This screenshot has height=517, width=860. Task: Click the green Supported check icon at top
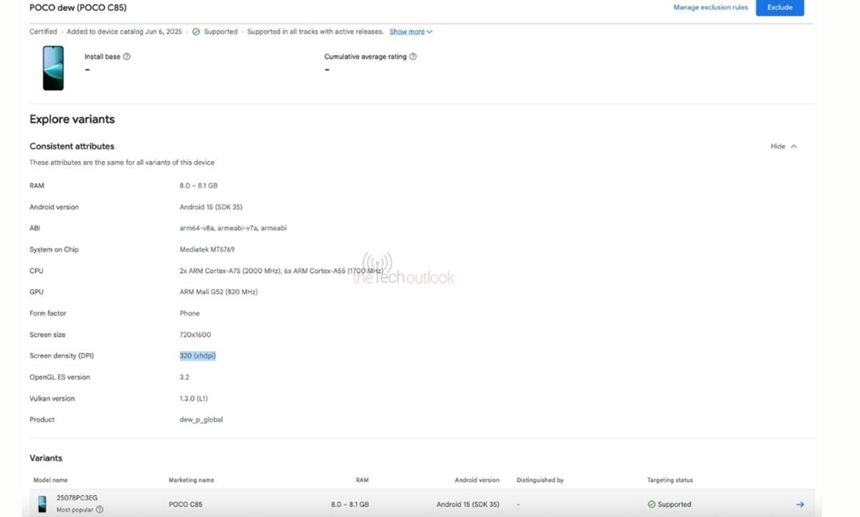pos(196,32)
